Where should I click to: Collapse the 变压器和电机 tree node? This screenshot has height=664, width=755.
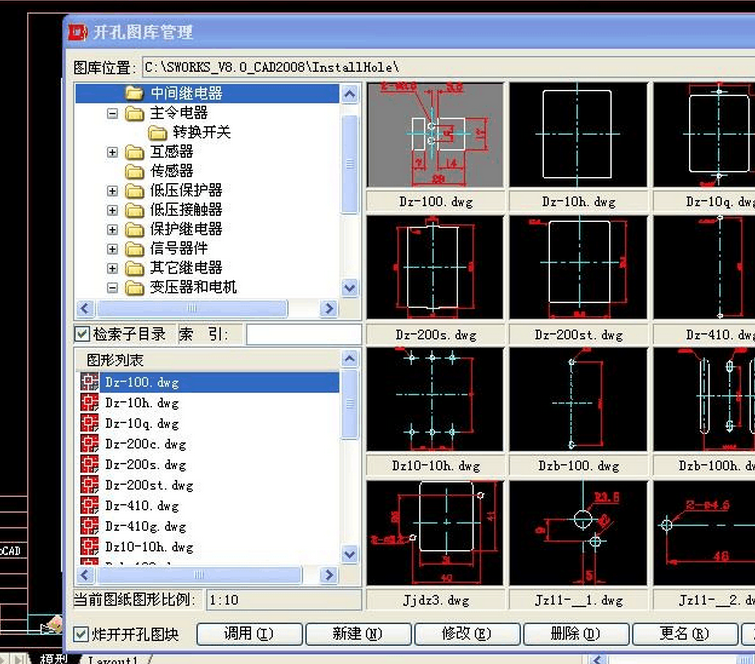(112, 287)
